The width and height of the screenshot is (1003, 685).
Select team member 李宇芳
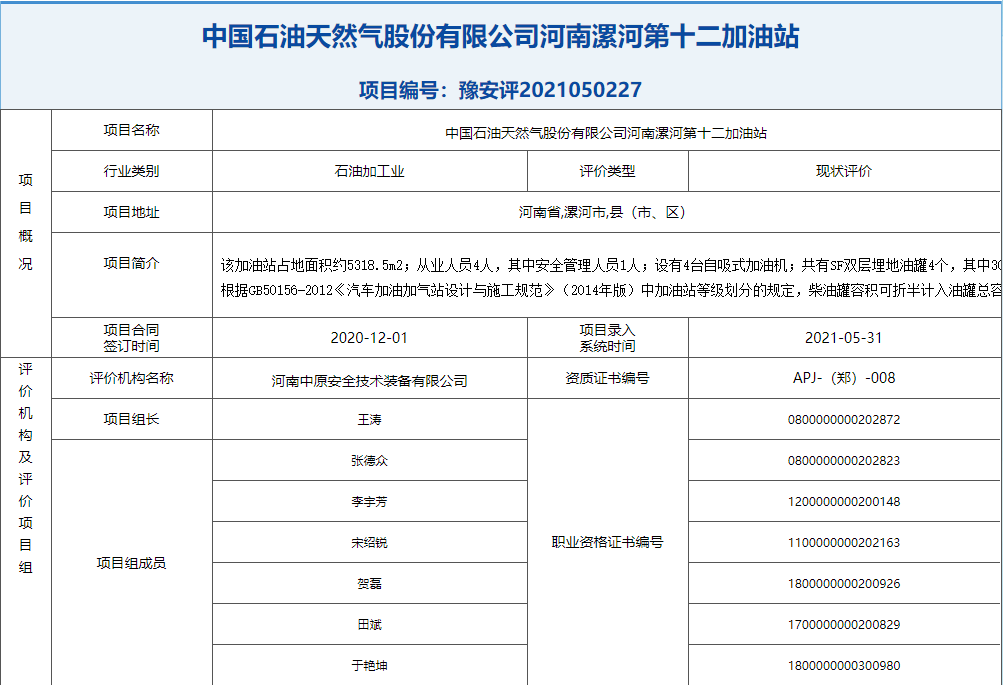(369, 501)
